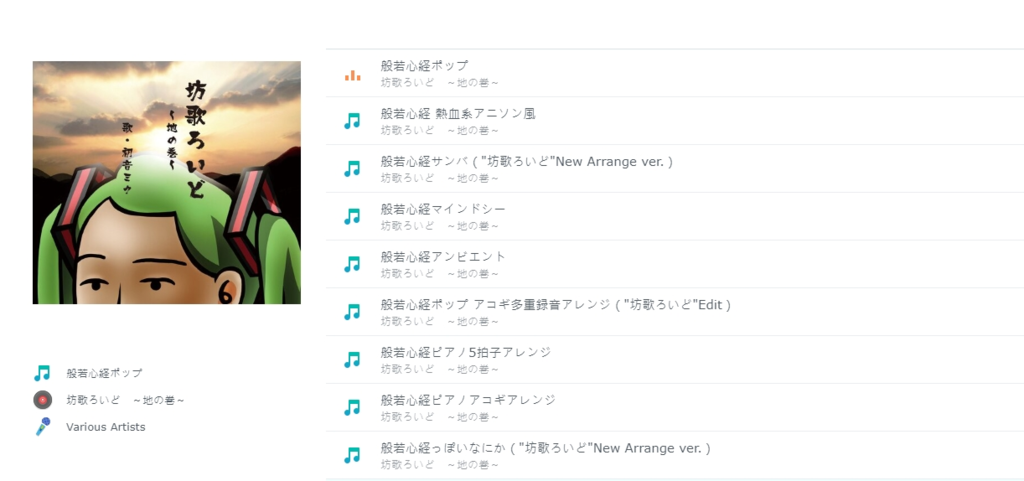Click music note icon in track info panel
The image size is (1024, 481).
[x=42, y=373]
